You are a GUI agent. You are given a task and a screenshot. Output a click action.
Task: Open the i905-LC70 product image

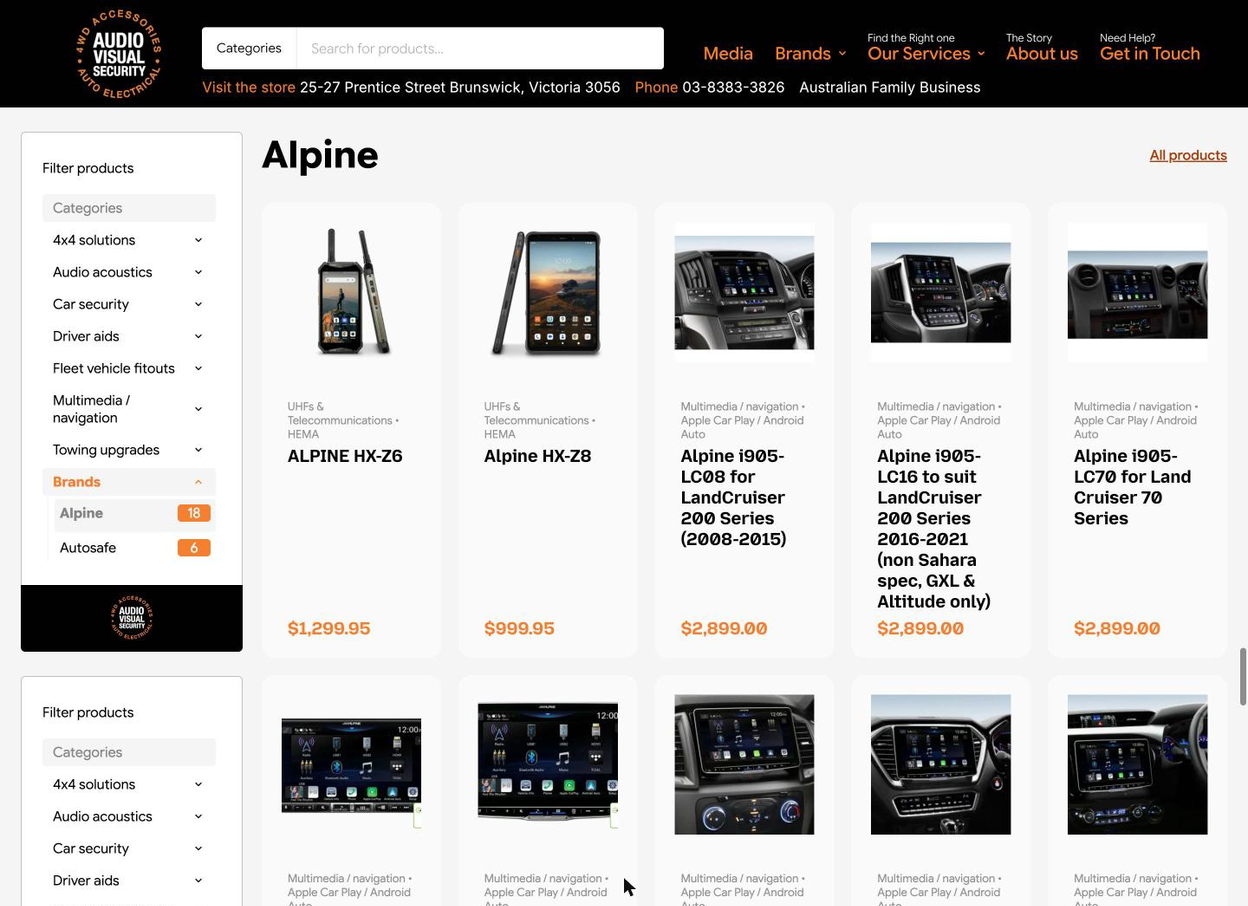(1137, 292)
